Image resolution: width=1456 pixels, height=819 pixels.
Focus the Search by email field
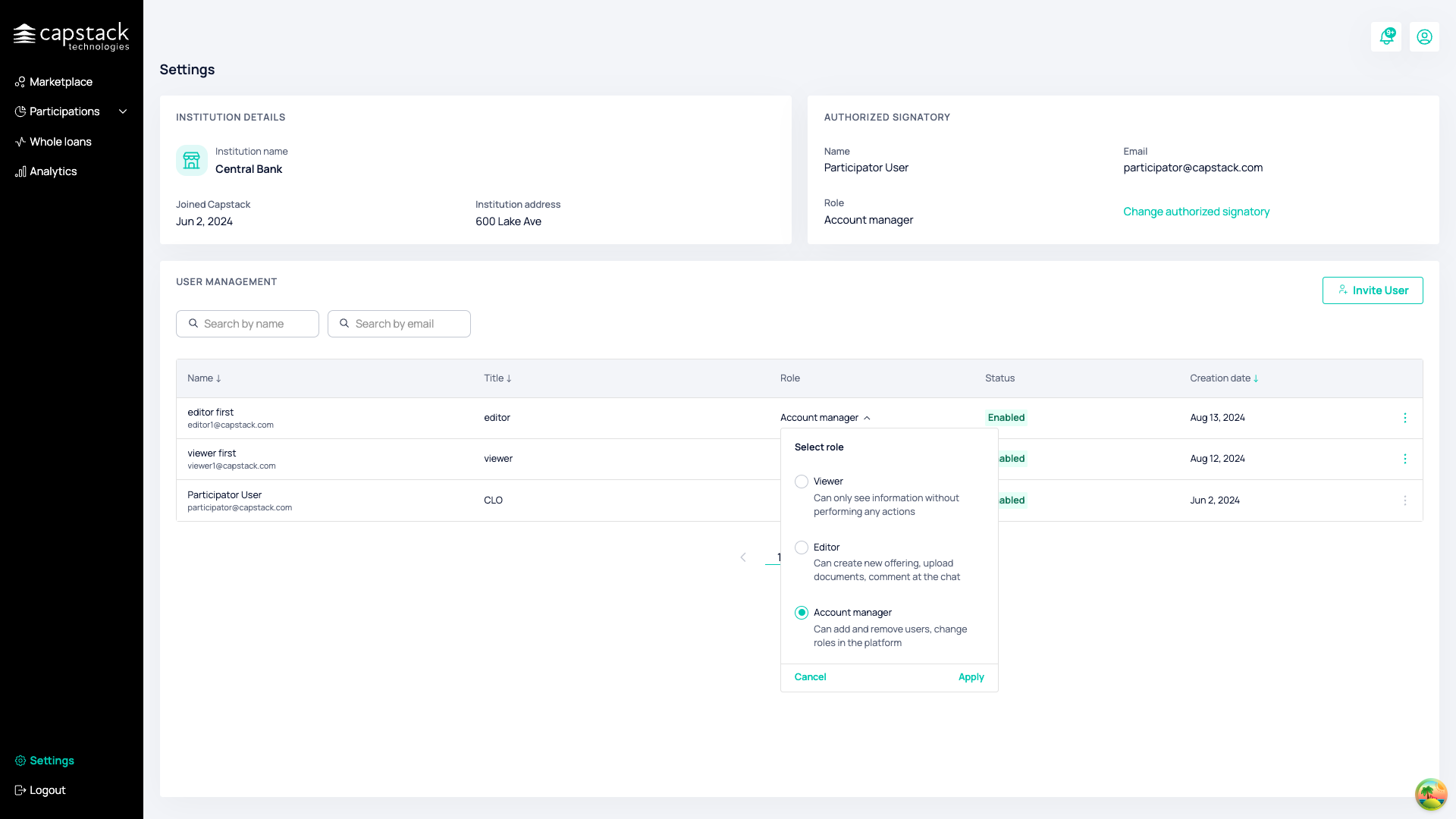click(399, 324)
